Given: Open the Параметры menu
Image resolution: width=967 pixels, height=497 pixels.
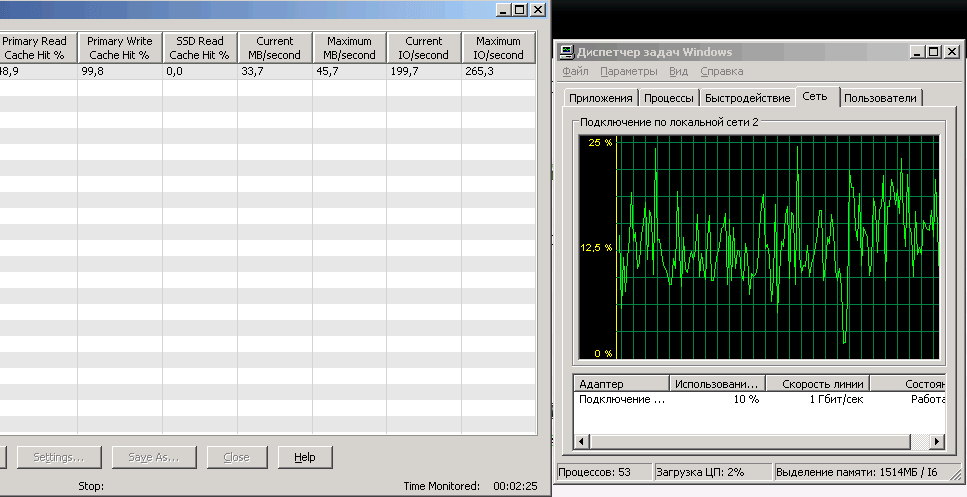Looking at the screenshot, I should 628,72.
